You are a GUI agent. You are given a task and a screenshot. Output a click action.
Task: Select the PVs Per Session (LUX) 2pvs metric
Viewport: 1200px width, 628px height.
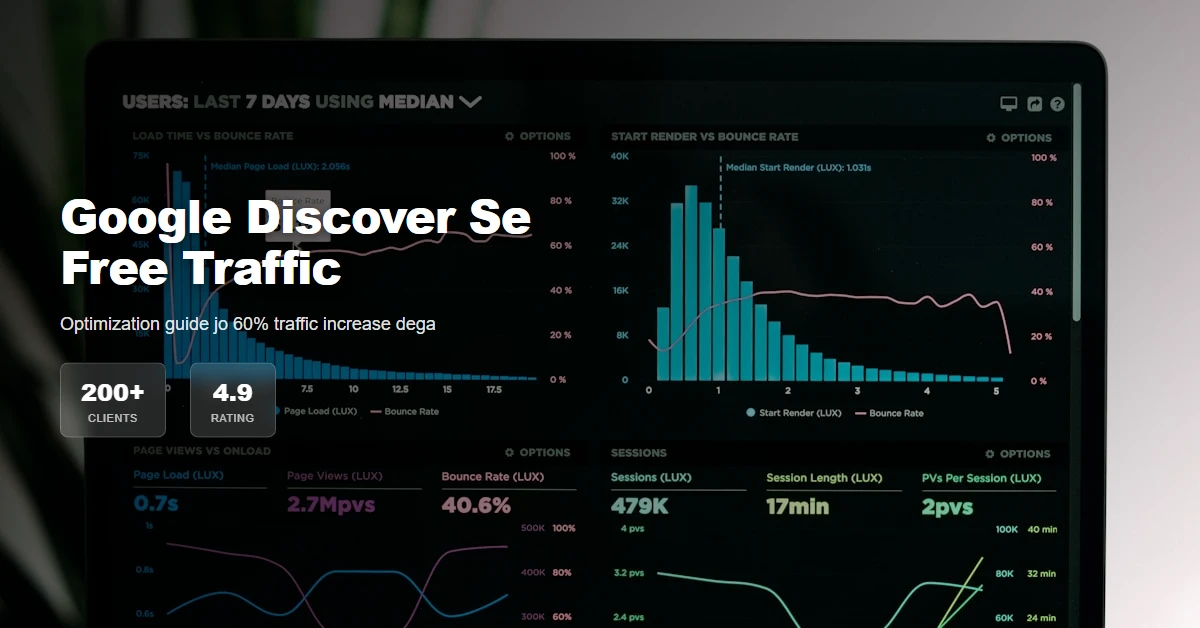tap(988, 494)
